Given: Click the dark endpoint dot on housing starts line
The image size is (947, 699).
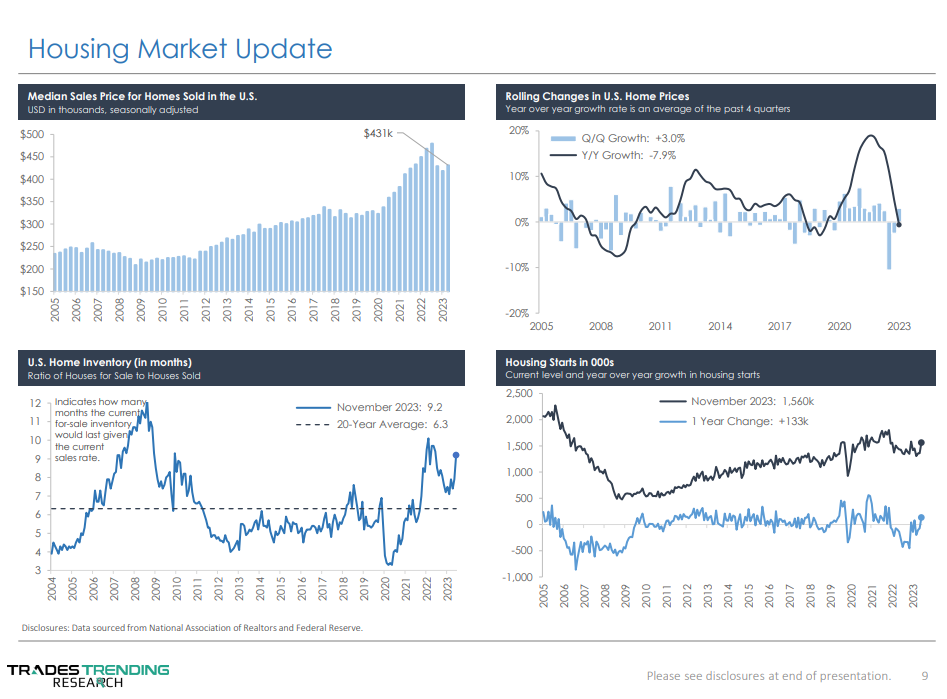Looking at the screenshot, I should tap(921, 443).
